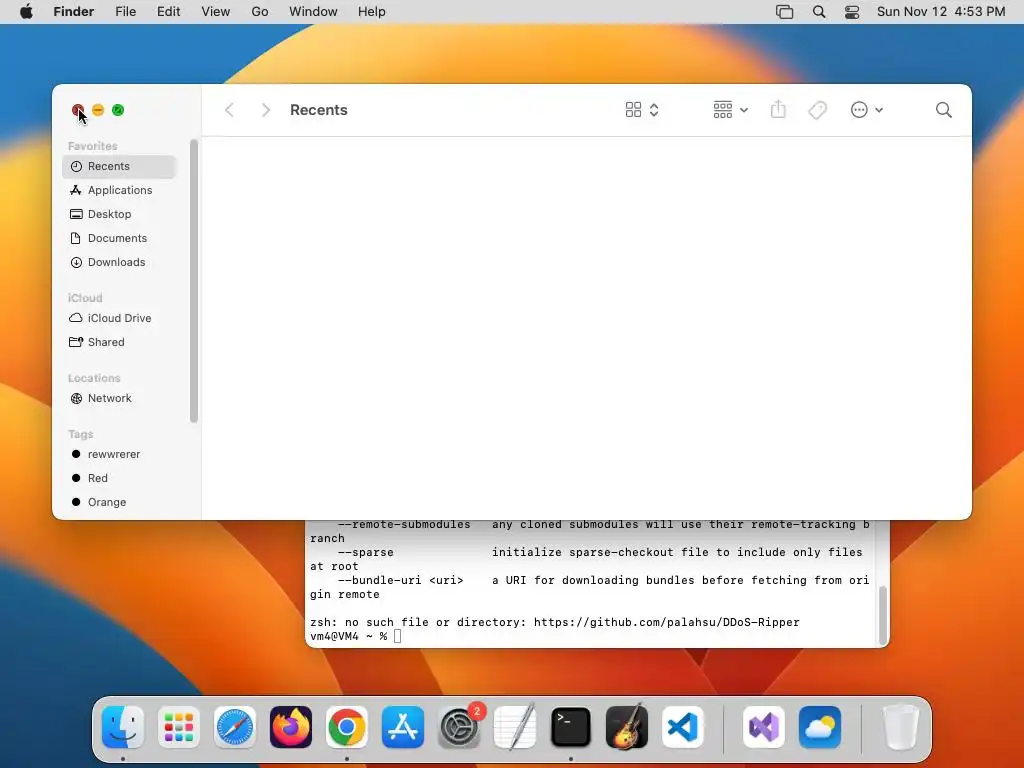Image resolution: width=1024 pixels, height=768 pixels.
Task: Open Spotlight search in menu bar
Action: click(818, 12)
